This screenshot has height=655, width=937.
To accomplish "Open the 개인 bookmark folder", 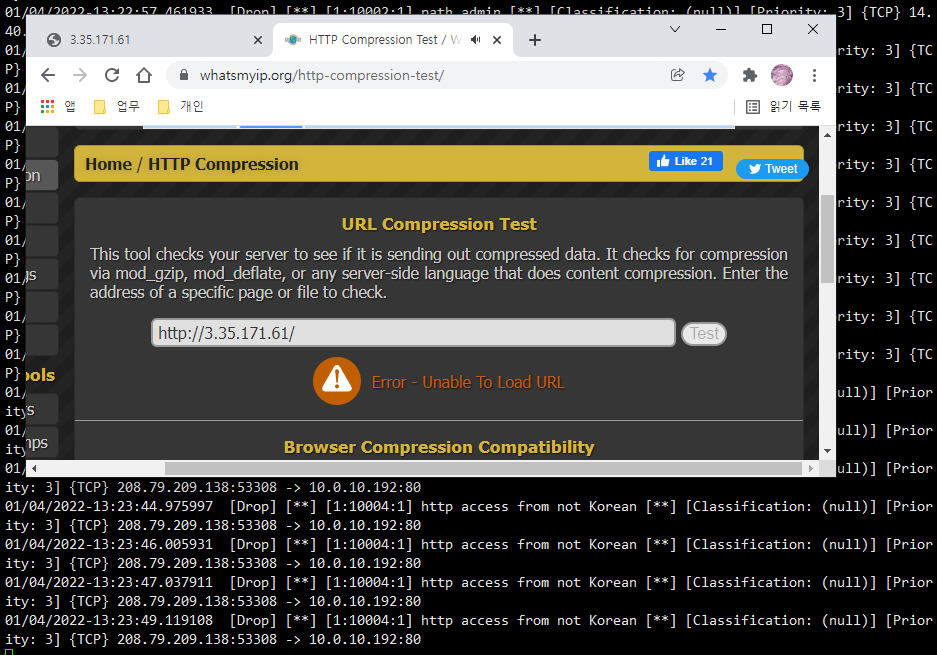I will click(x=181, y=106).
